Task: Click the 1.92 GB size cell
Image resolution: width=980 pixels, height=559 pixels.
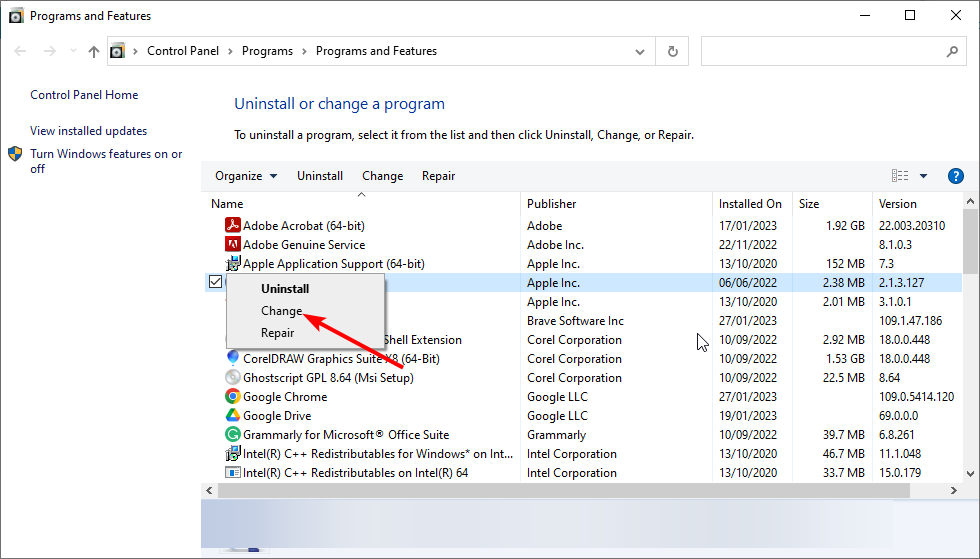Action: click(x=845, y=225)
